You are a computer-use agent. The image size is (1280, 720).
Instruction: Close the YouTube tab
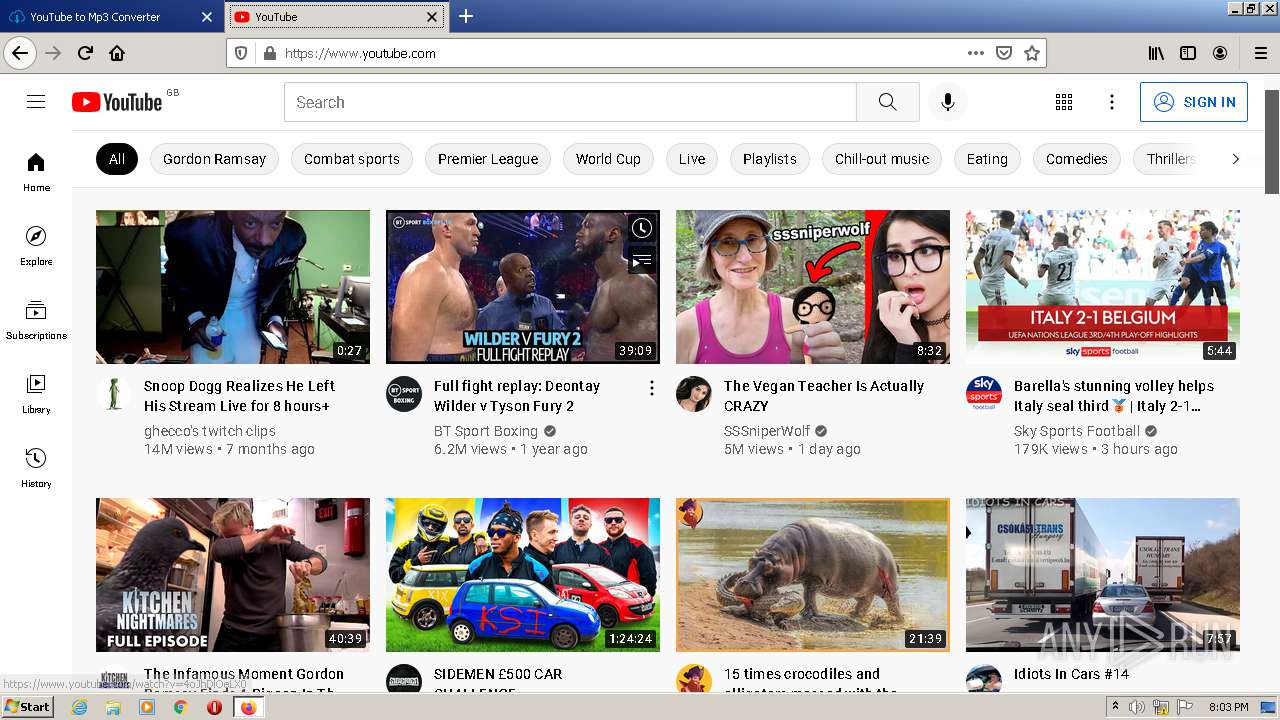pyautogui.click(x=432, y=17)
